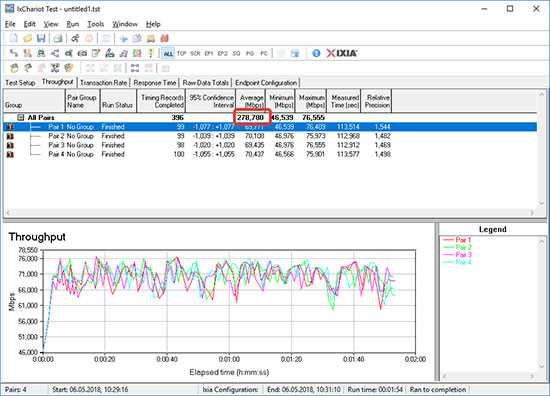This screenshot has height=396, width=550.
Task: Click the Save floppy disk icon
Action: tap(41, 38)
